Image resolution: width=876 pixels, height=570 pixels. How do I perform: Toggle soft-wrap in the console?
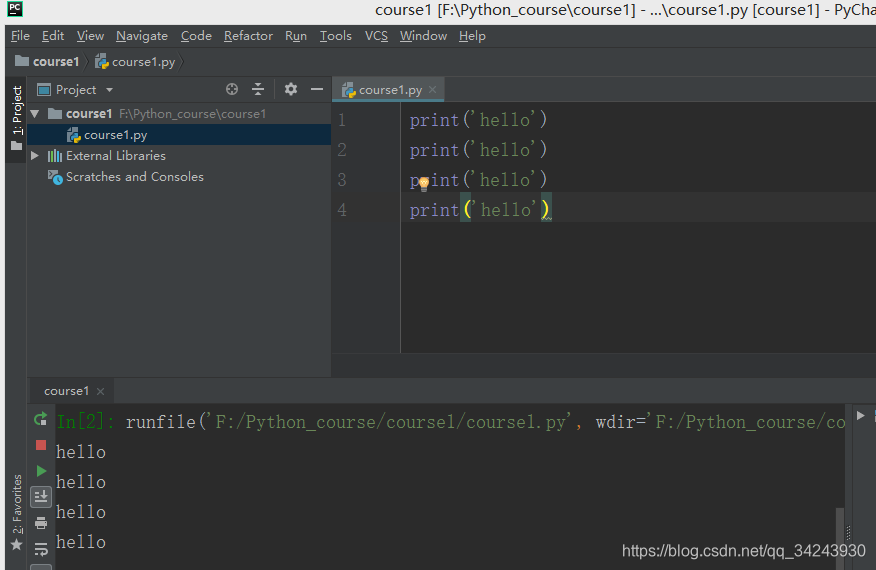point(41,550)
